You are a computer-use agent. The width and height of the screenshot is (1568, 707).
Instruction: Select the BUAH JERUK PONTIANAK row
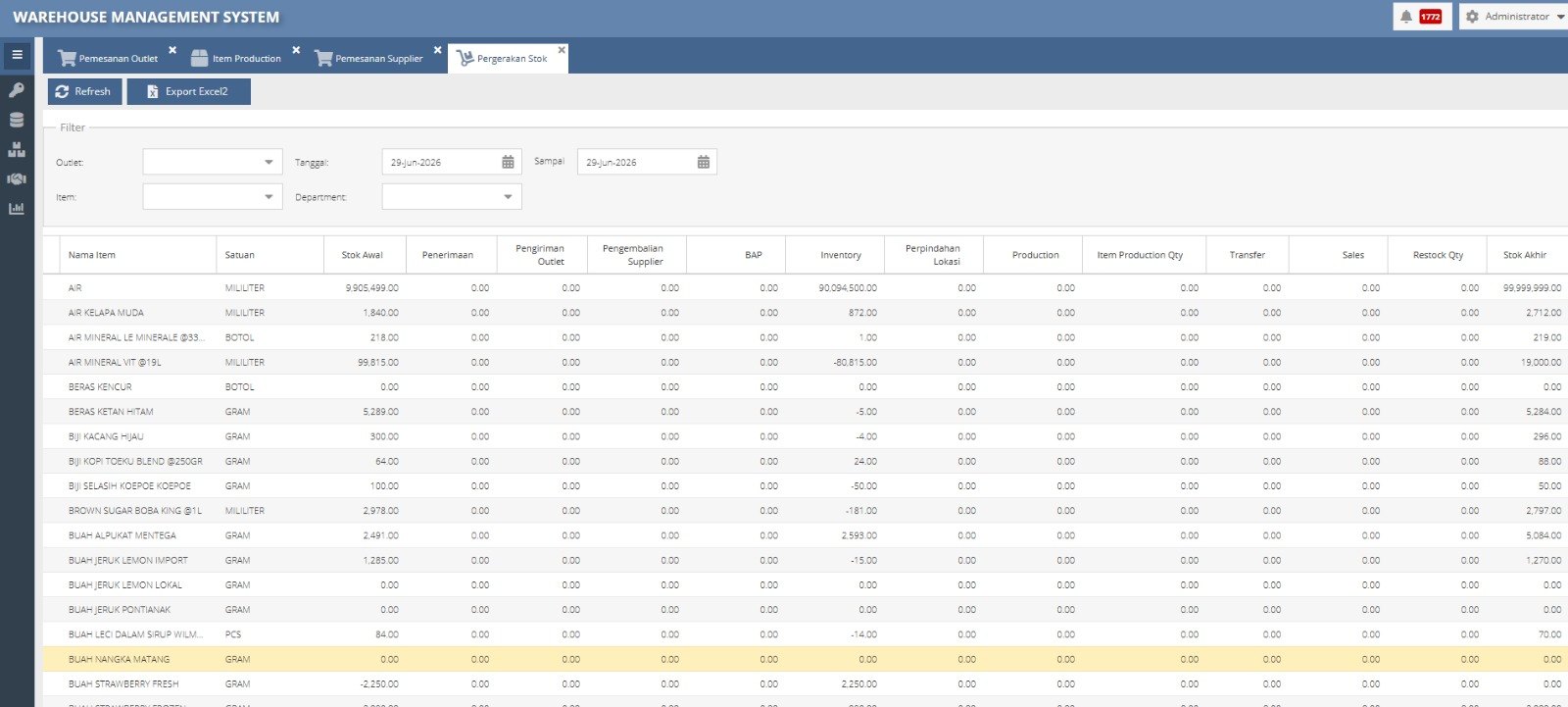[x=806, y=610]
